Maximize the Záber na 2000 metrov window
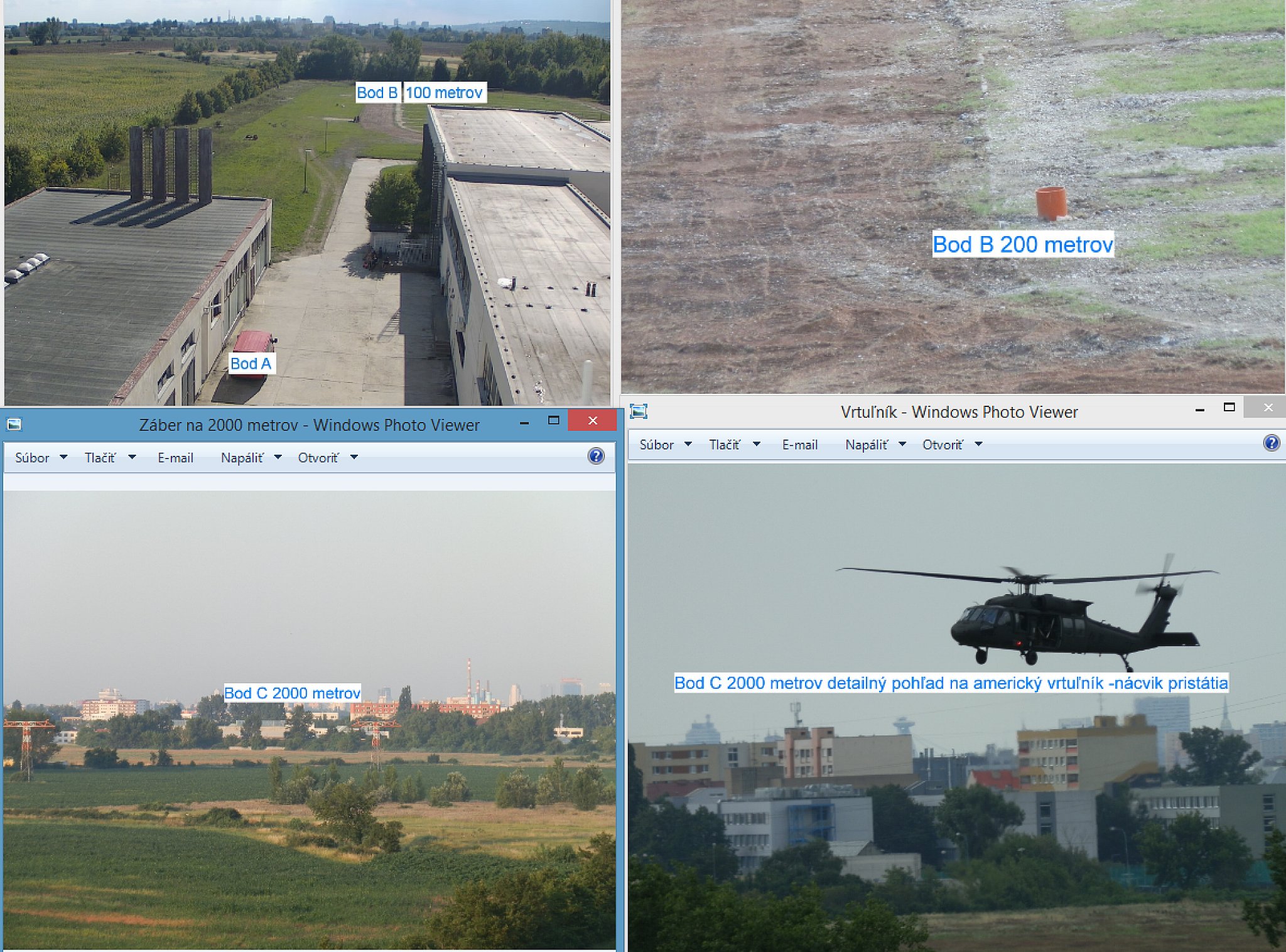This screenshot has height=952, width=1286. [553, 421]
